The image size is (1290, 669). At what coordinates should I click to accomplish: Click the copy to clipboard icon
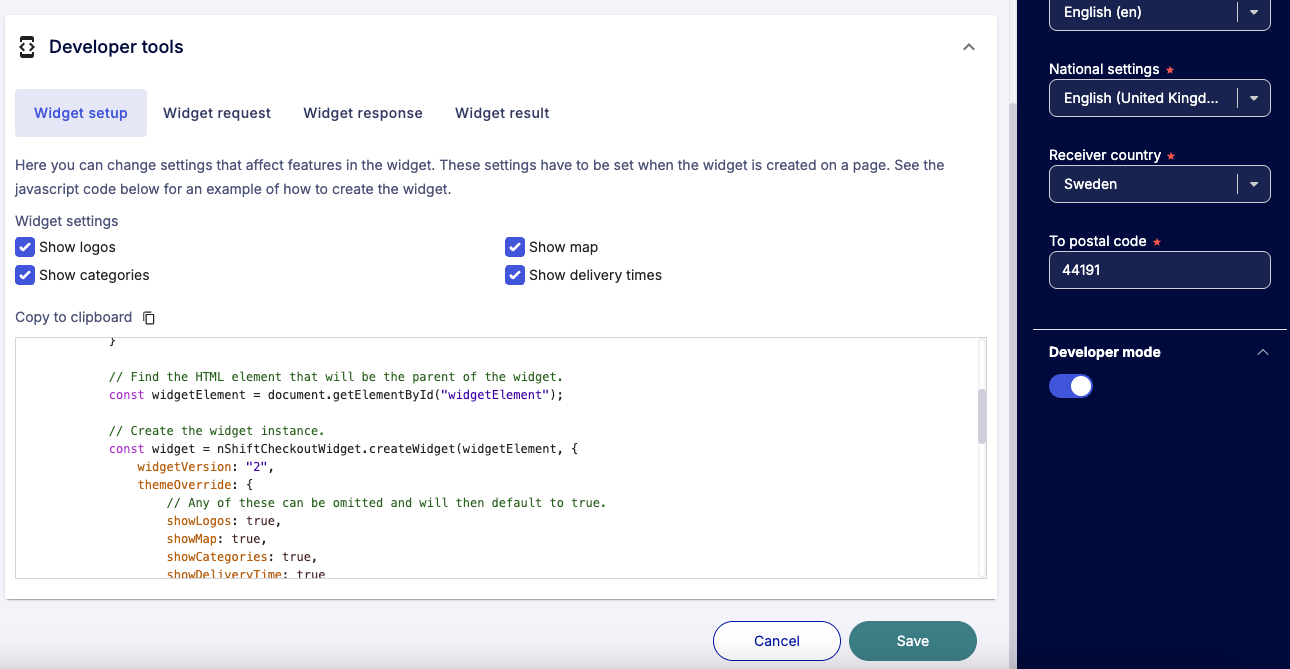tap(149, 318)
